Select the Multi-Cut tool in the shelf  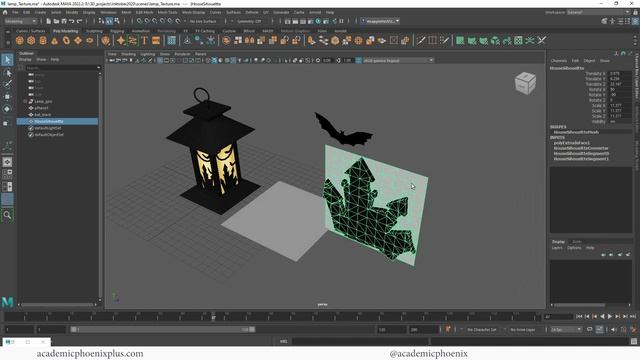(x=421, y=40)
